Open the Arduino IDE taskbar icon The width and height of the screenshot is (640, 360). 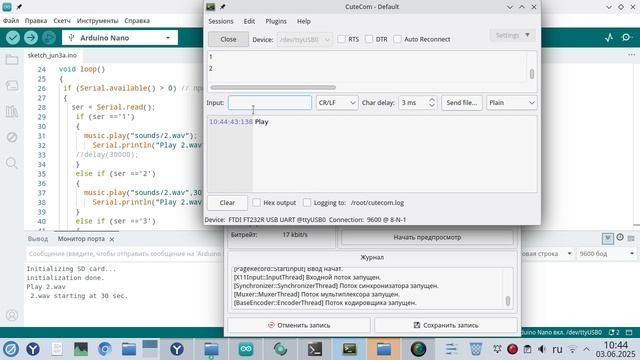[246, 349]
